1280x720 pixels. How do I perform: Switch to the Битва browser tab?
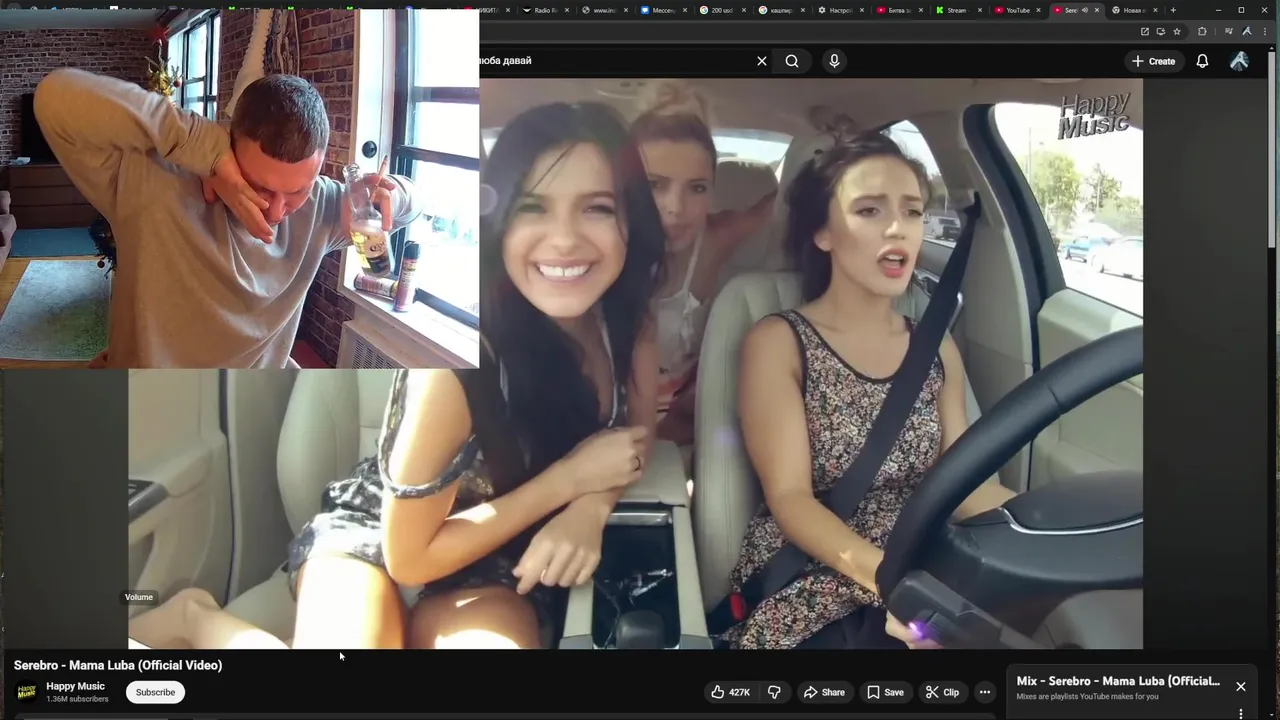click(898, 10)
